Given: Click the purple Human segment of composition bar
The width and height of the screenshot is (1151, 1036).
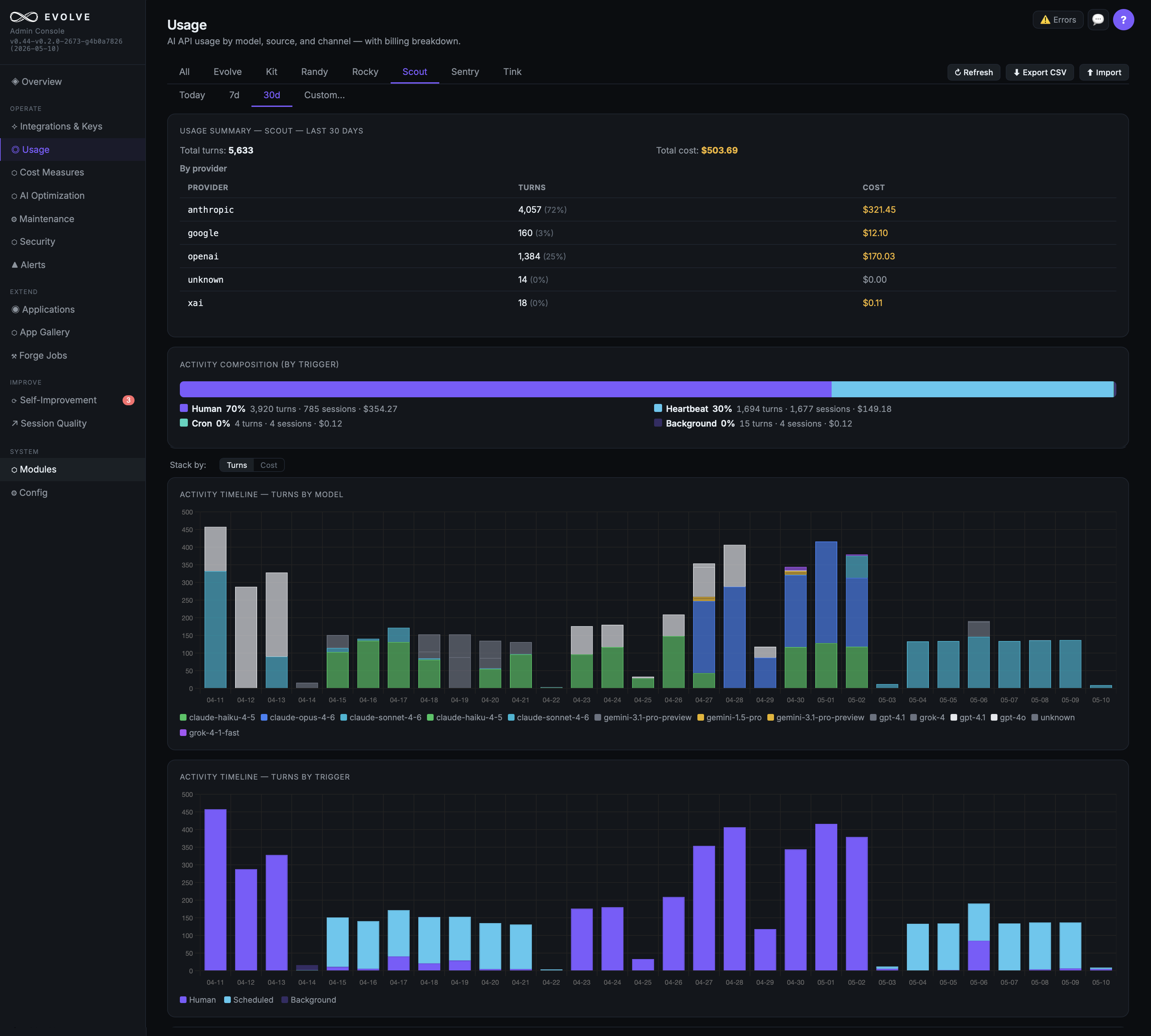Looking at the screenshot, I should click(506, 389).
